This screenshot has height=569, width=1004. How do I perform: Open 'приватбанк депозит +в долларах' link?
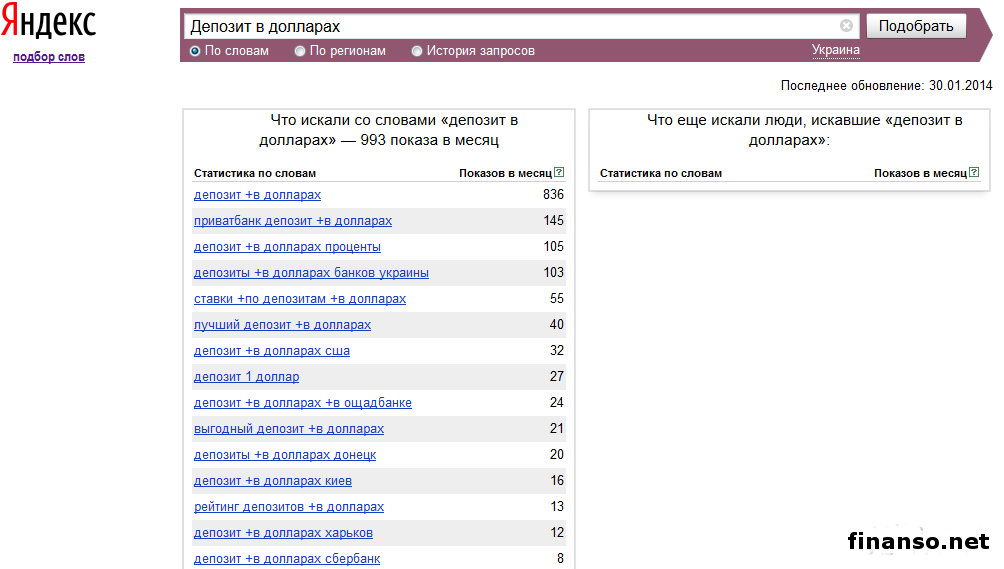(292, 221)
